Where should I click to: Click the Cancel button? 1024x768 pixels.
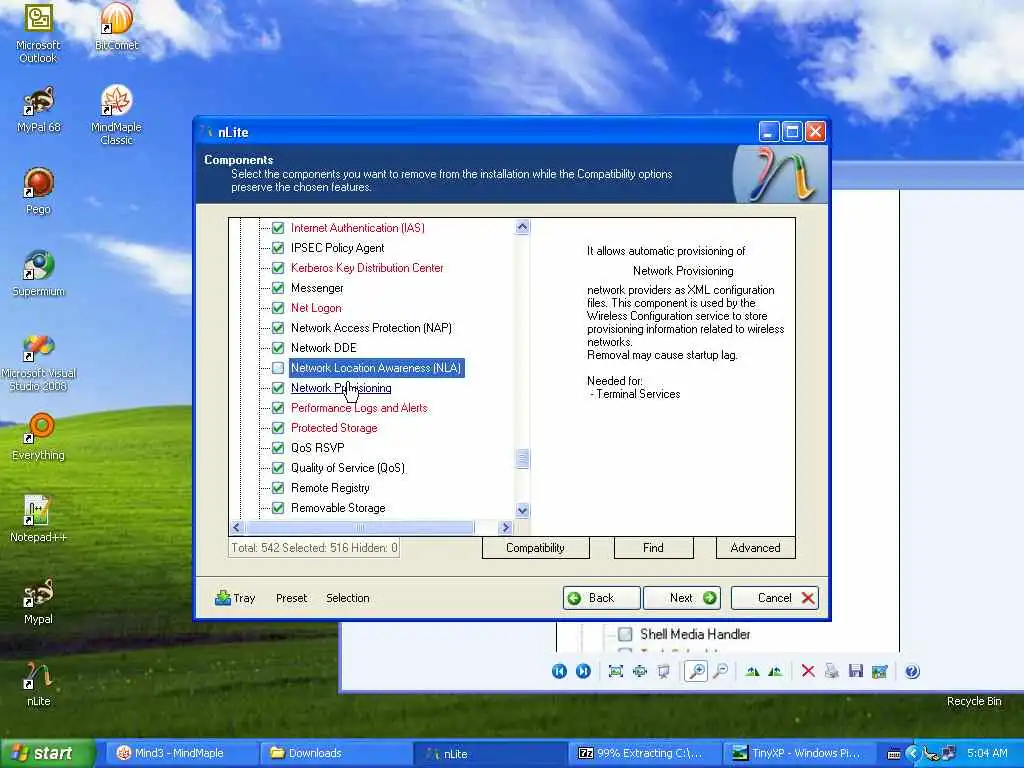[x=775, y=598]
